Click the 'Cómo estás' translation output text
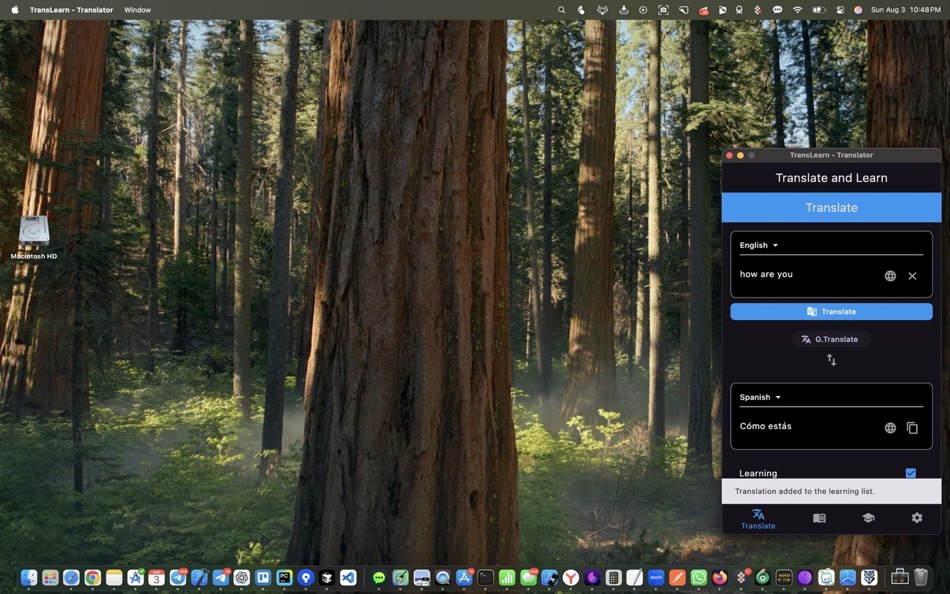The image size is (950, 594). tap(765, 426)
